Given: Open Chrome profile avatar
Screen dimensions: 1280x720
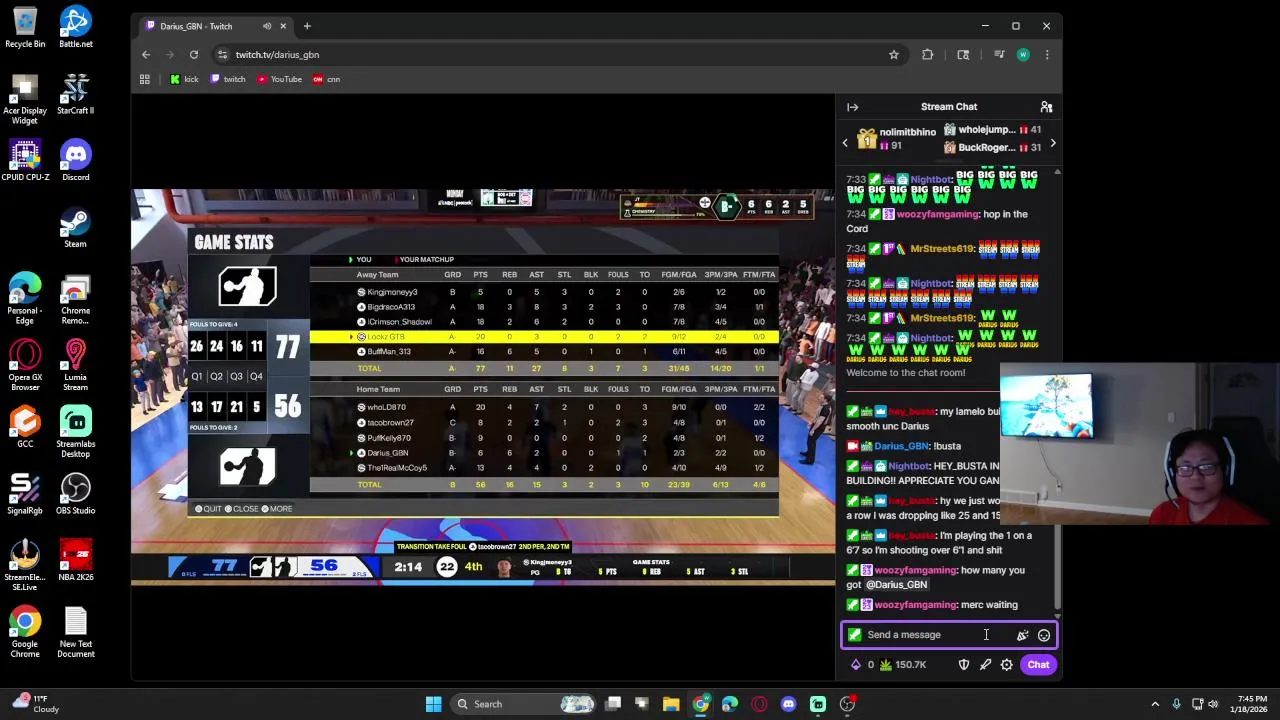Looking at the screenshot, I should point(1023,55).
